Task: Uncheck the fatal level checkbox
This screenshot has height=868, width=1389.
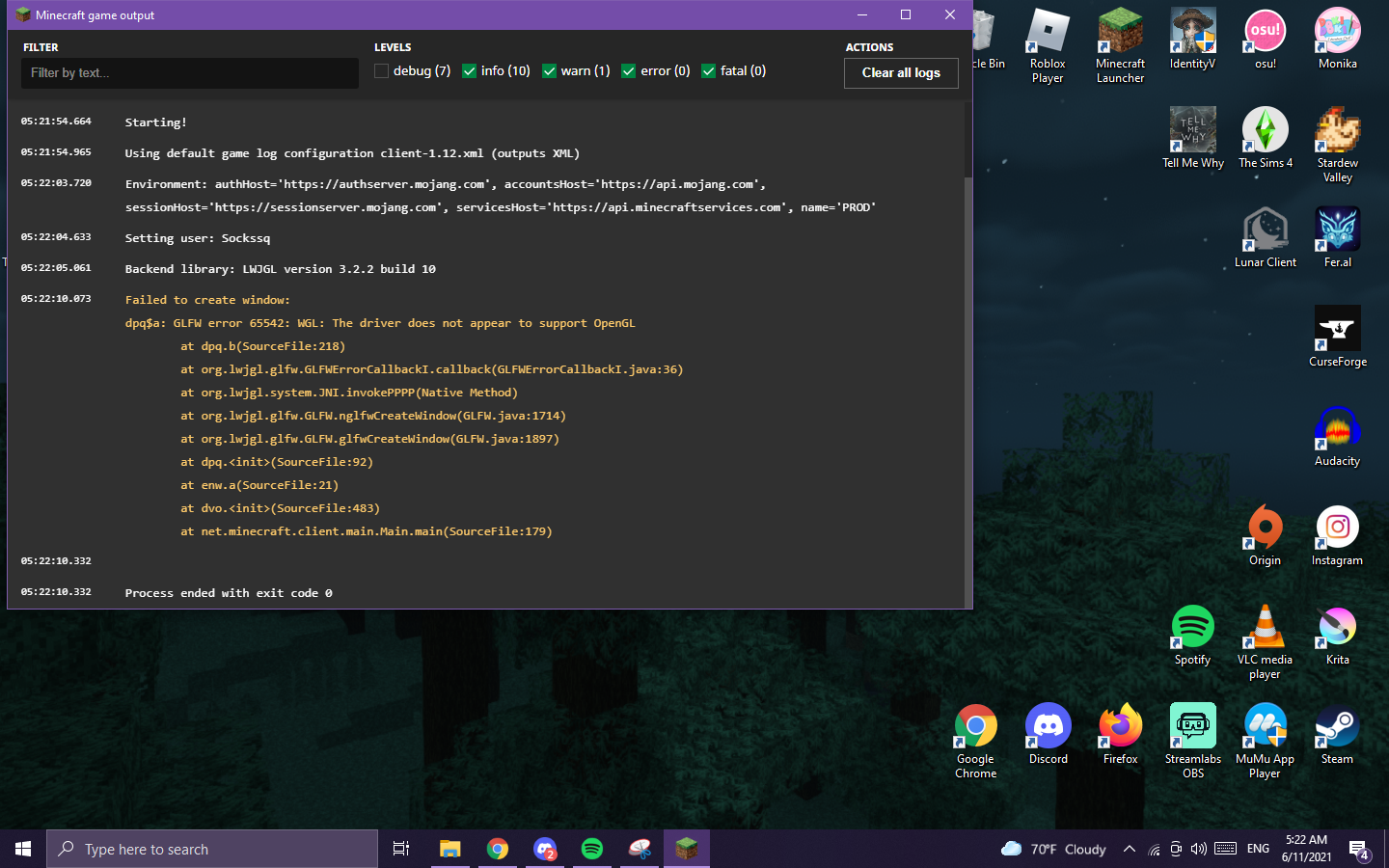Action: coord(709,71)
